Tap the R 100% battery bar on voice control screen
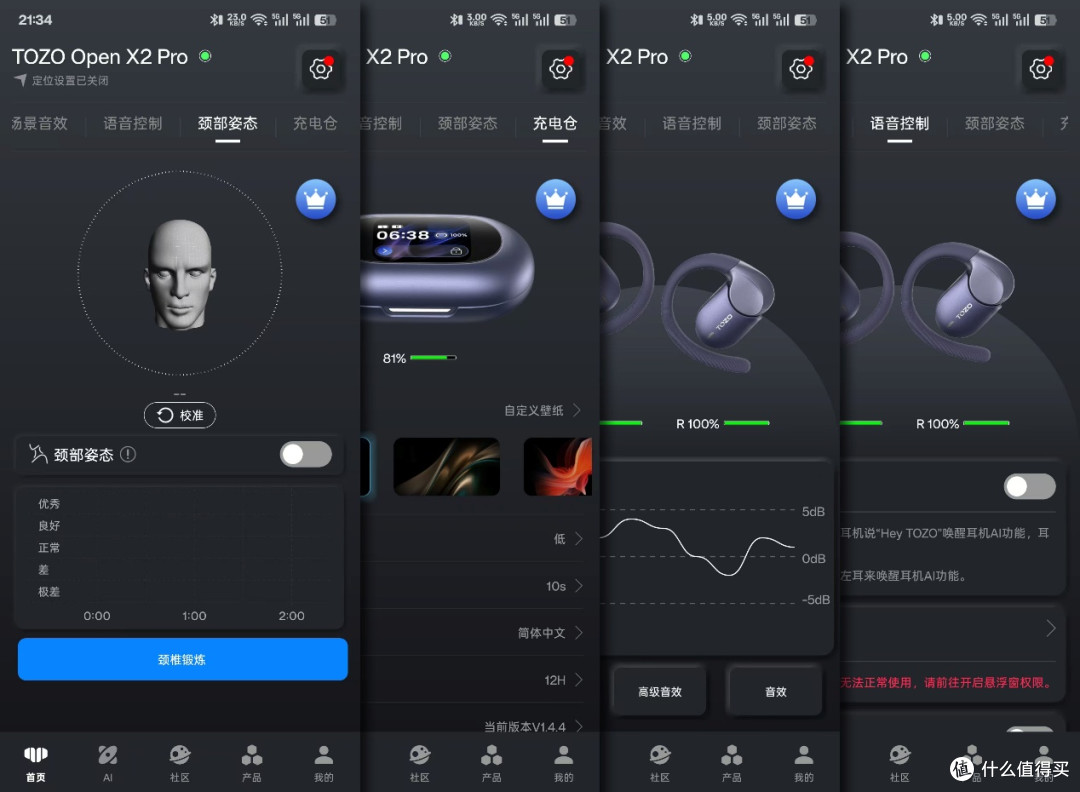Viewport: 1080px width, 792px height. point(986,423)
